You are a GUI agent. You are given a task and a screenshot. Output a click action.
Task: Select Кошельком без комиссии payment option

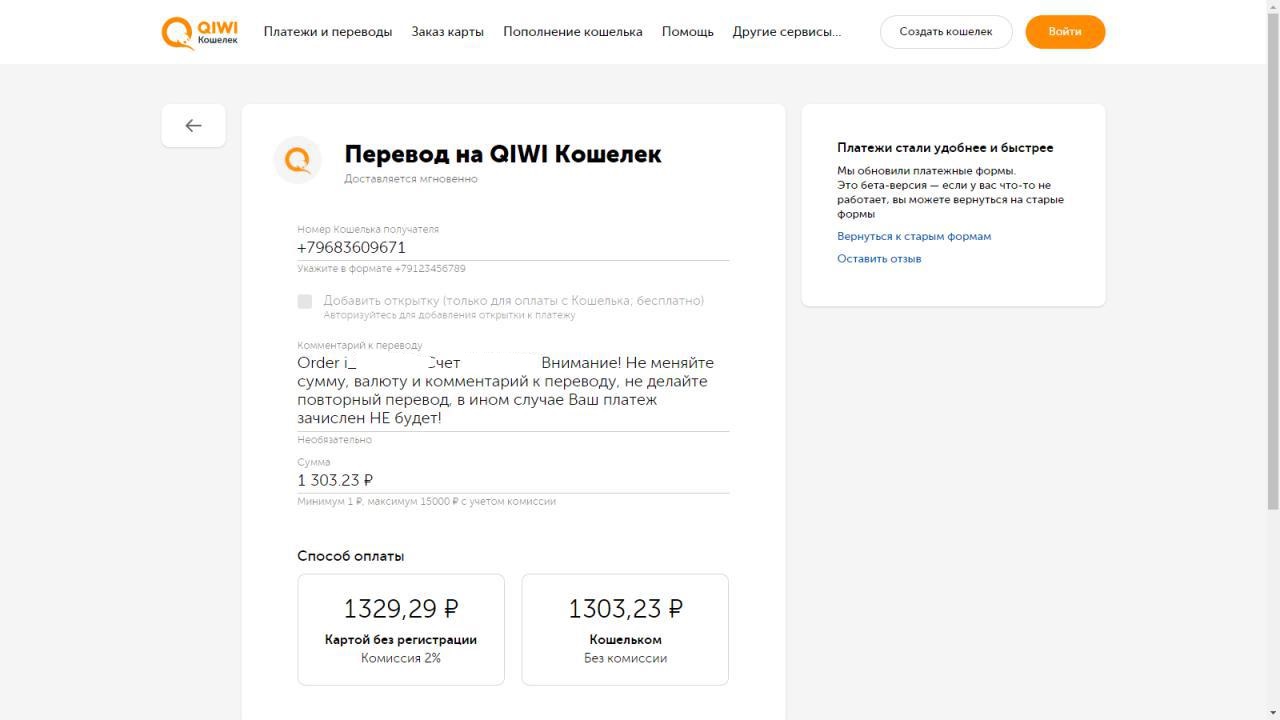pyautogui.click(x=625, y=629)
